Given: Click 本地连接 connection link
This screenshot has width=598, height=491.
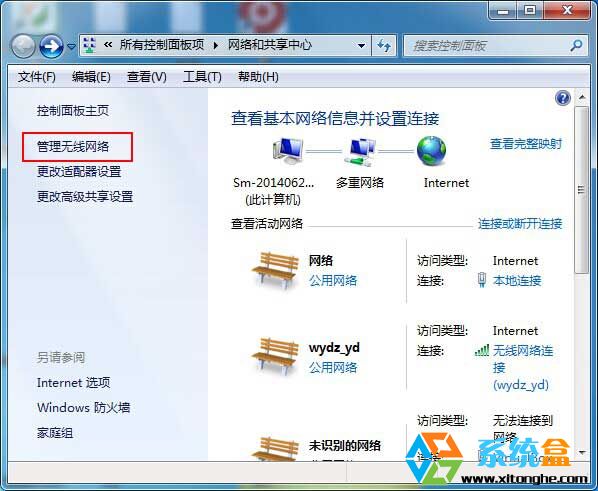Looking at the screenshot, I should (x=517, y=281).
